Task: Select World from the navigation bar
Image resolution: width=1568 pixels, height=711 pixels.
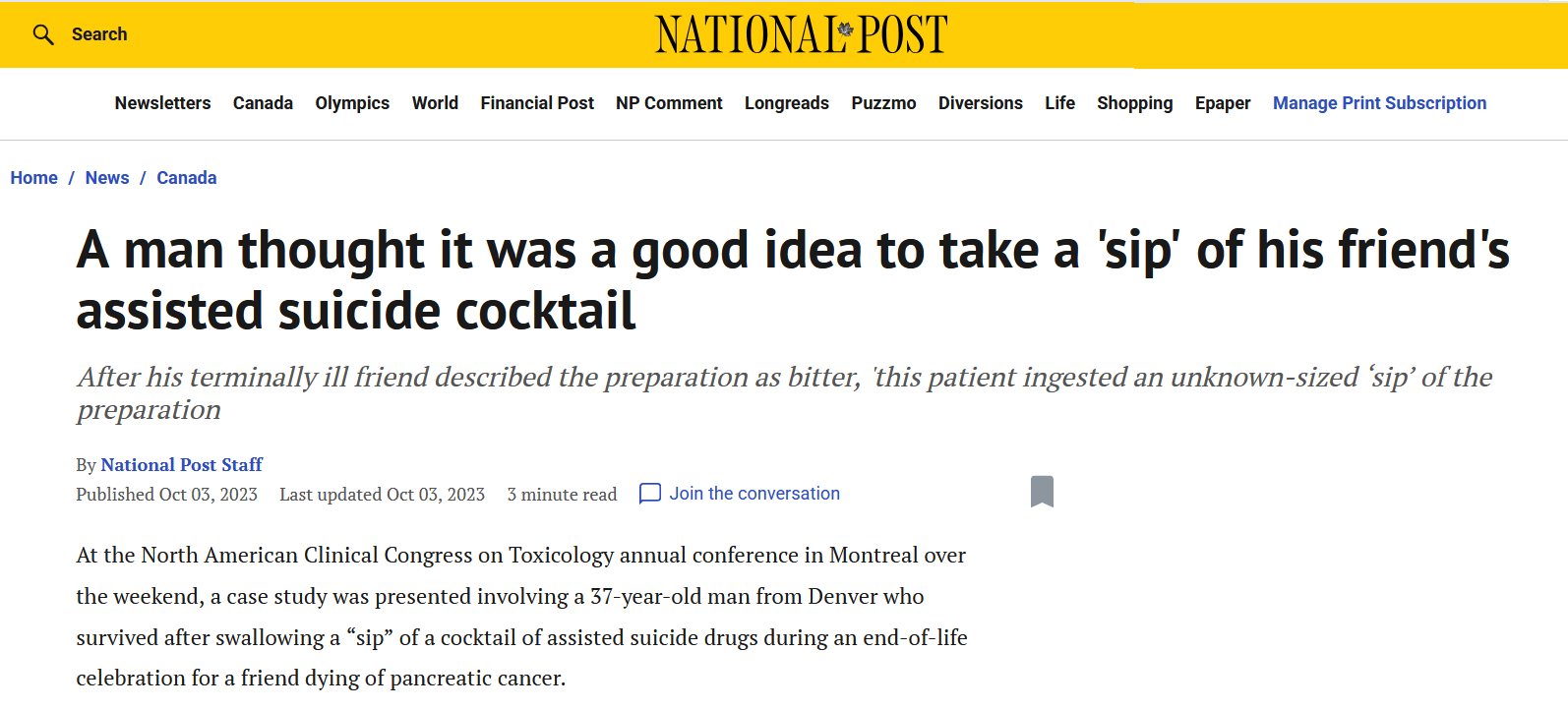Action: coord(435,103)
